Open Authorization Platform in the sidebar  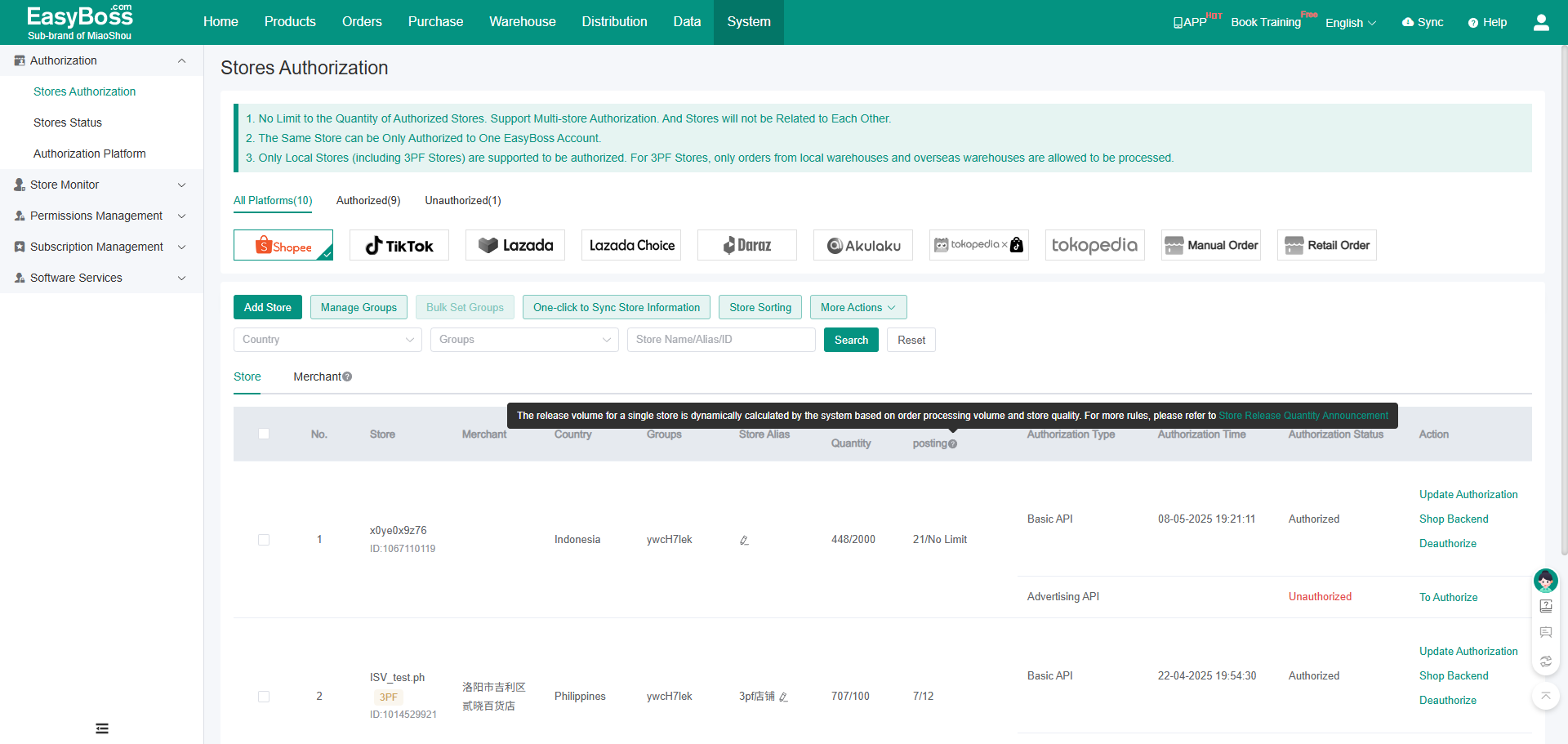[x=90, y=154]
